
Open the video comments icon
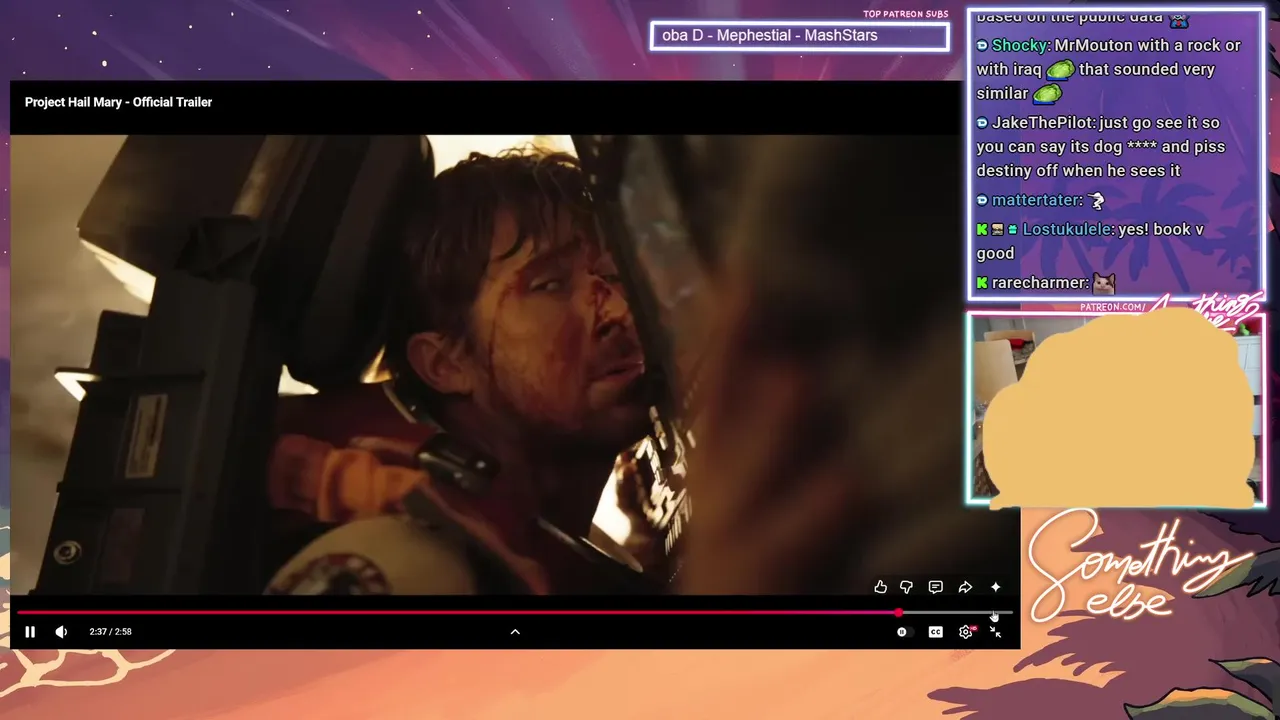click(936, 587)
